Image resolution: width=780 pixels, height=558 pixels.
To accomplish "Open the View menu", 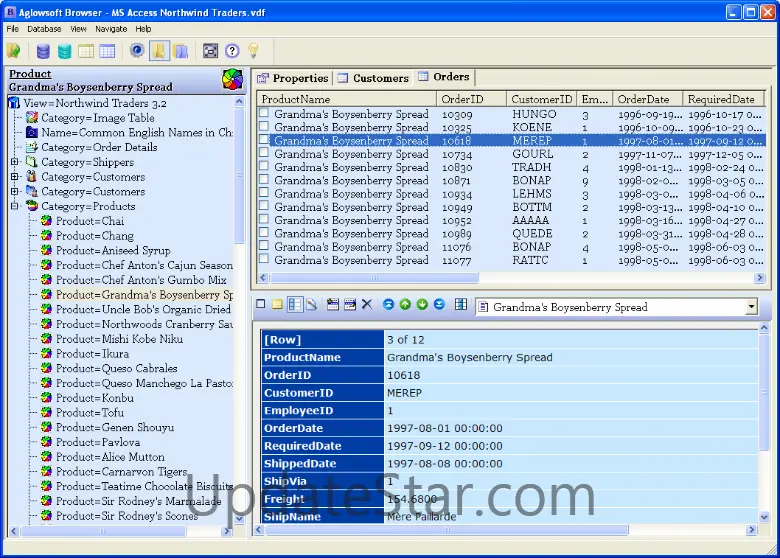I will [x=78, y=29].
